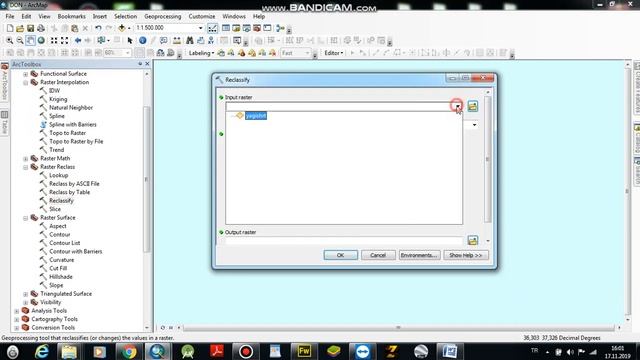
Task: Open Go To XY tool
Action: pos(211,40)
